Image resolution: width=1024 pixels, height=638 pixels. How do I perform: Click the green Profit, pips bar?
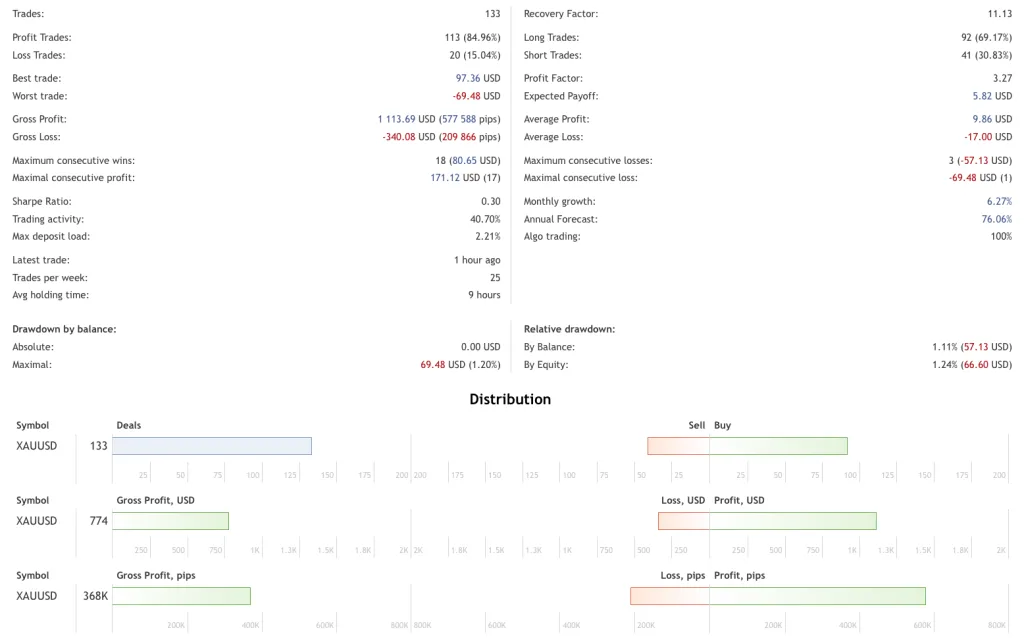(817, 596)
